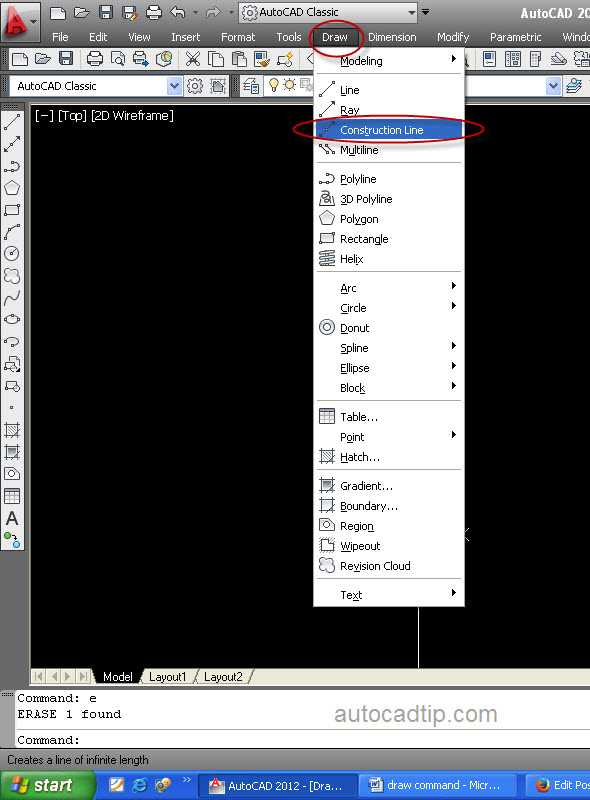The height and width of the screenshot is (800, 590).
Task: Expand the Modeling submenu
Action: click(389, 61)
